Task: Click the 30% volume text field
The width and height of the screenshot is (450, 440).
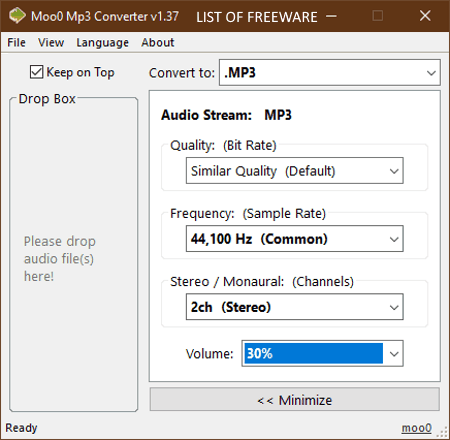Action: pos(314,353)
